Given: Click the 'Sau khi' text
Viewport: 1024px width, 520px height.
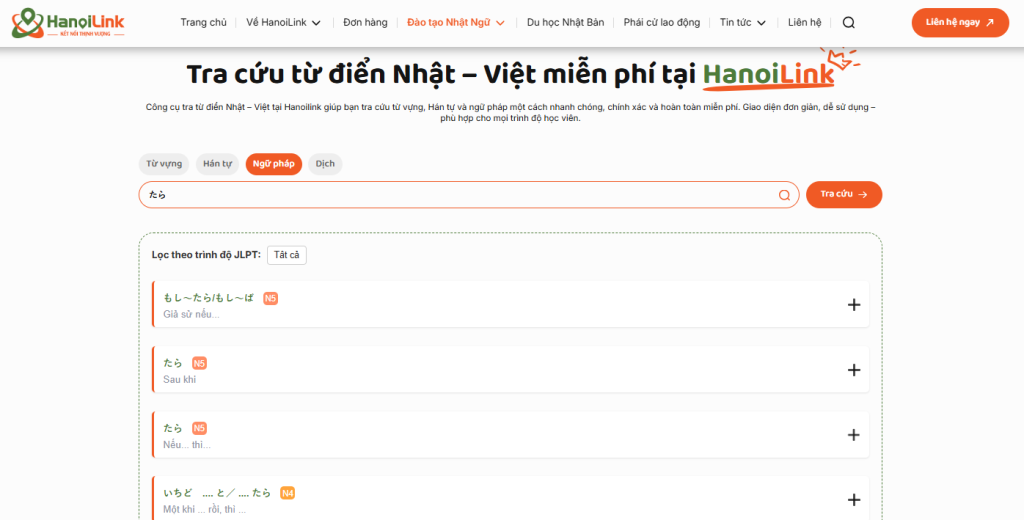Looking at the screenshot, I should [x=180, y=380].
